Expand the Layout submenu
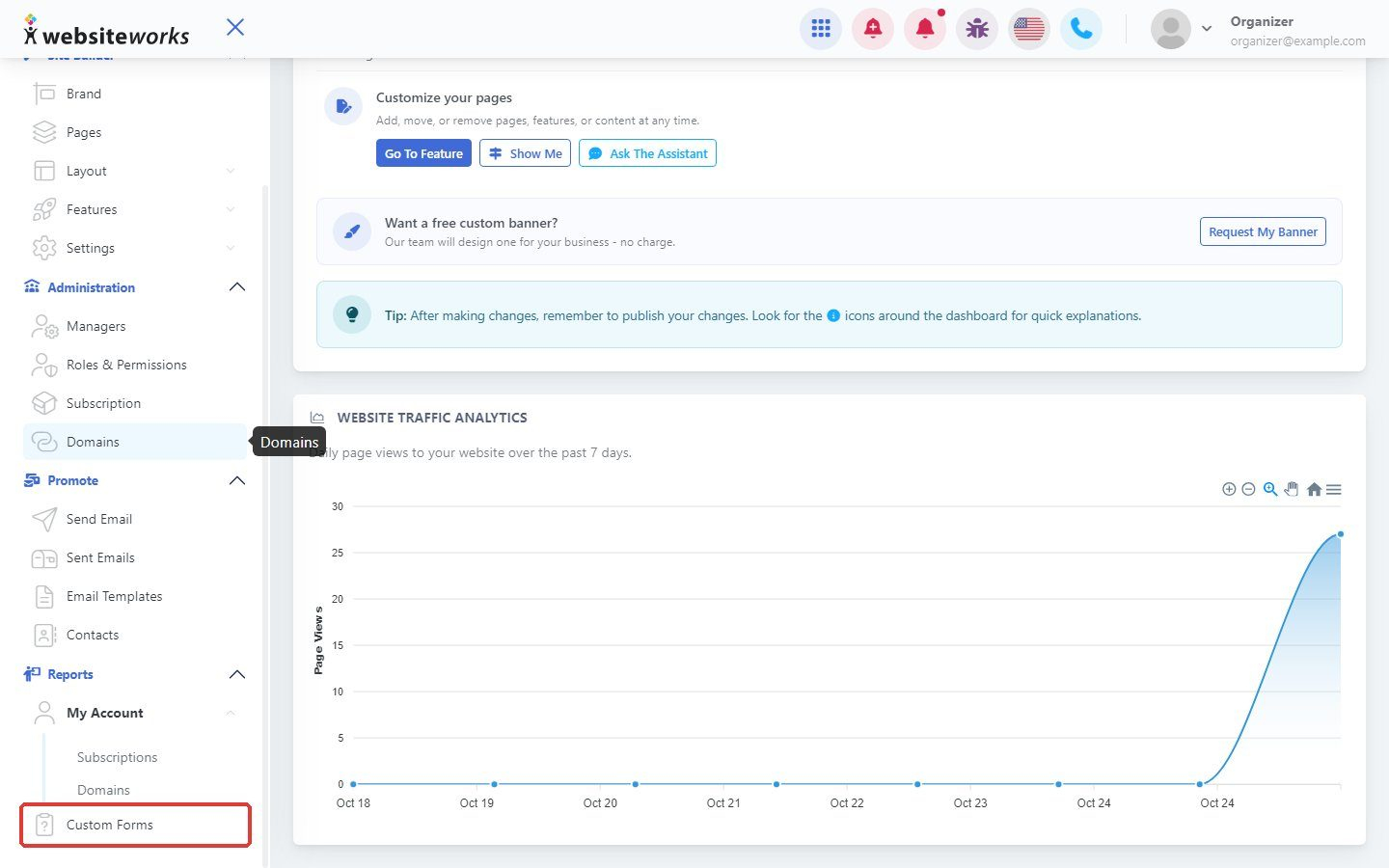The width and height of the screenshot is (1389, 868). click(231, 171)
